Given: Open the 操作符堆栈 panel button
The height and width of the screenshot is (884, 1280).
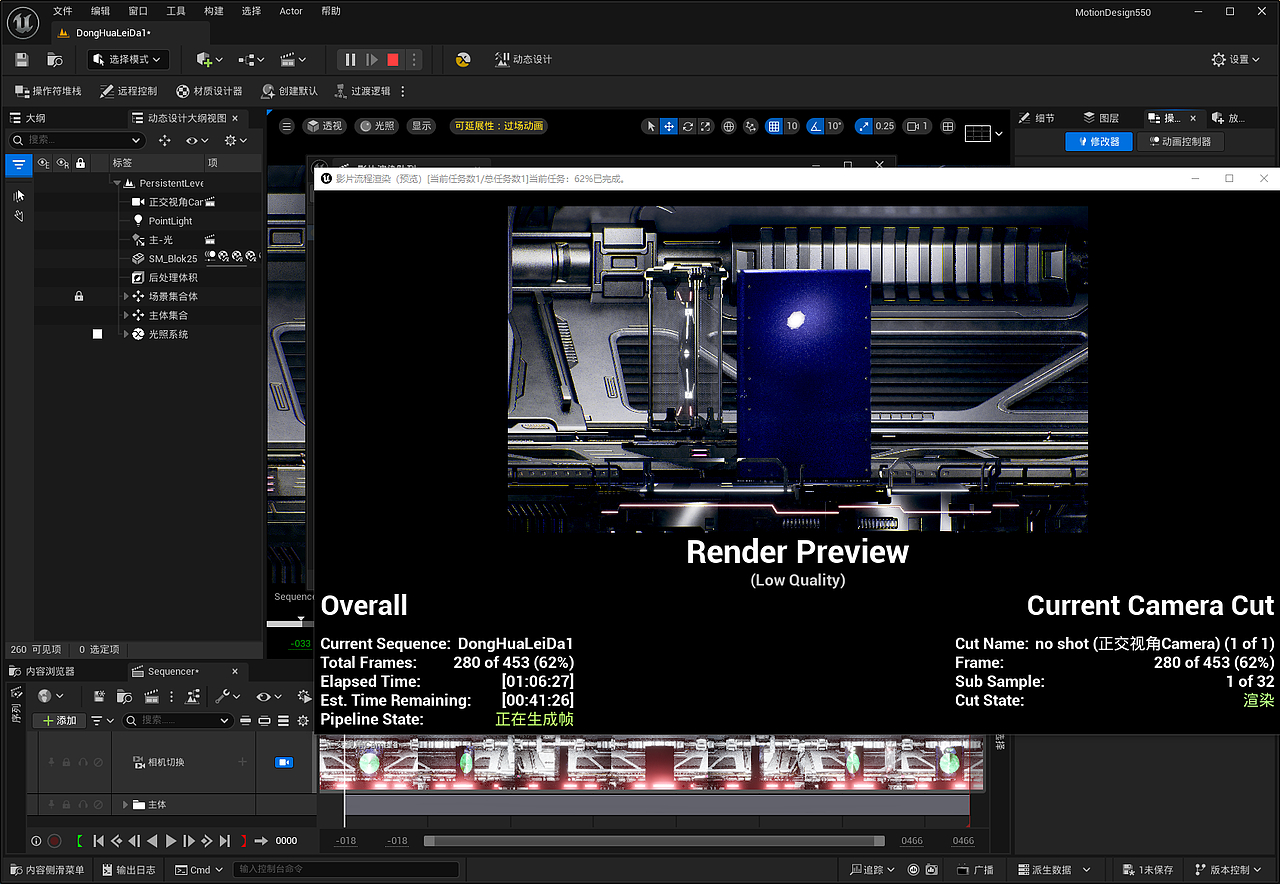Looking at the screenshot, I should pyautogui.click(x=48, y=91).
